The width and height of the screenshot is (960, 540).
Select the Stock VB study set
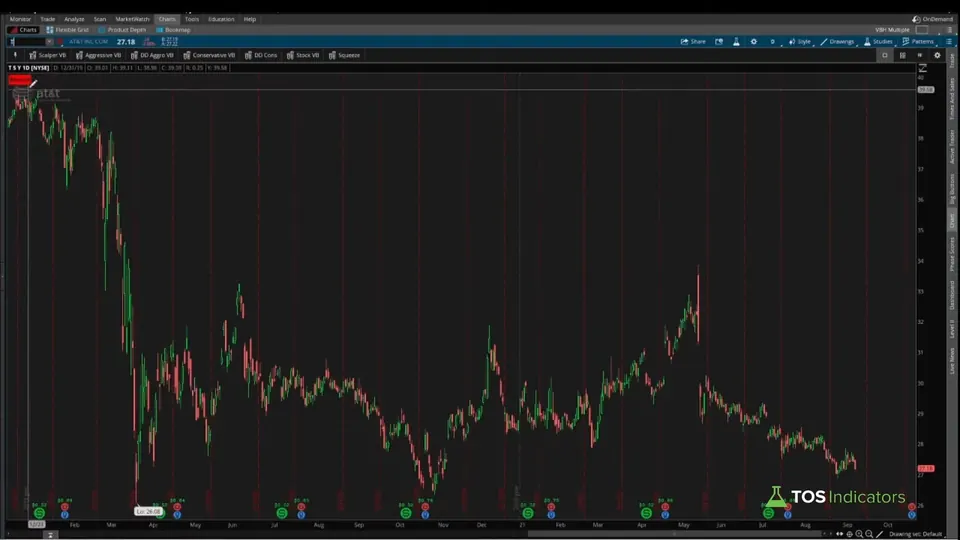(303, 55)
